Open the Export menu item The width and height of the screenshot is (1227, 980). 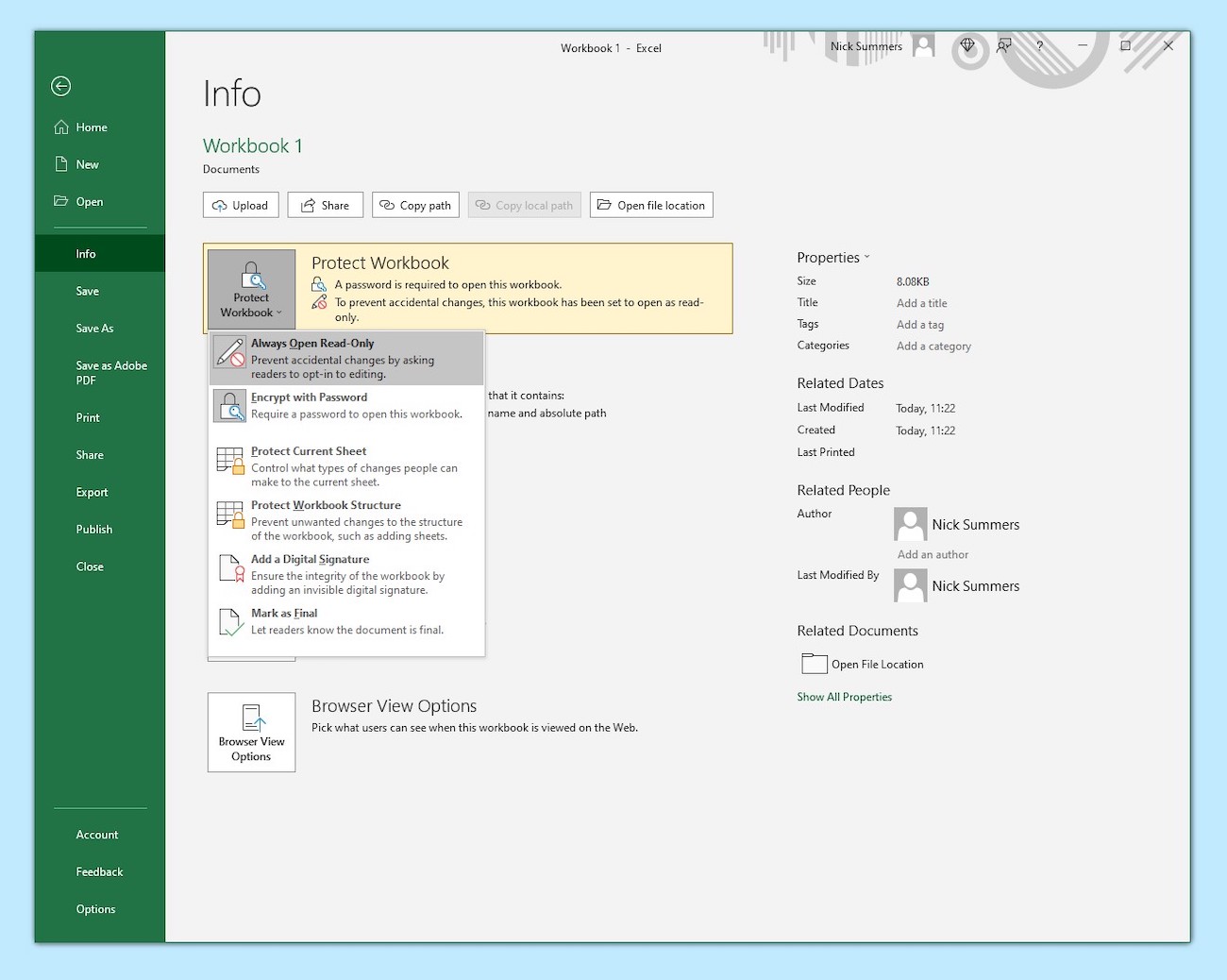pyautogui.click(x=92, y=492)
